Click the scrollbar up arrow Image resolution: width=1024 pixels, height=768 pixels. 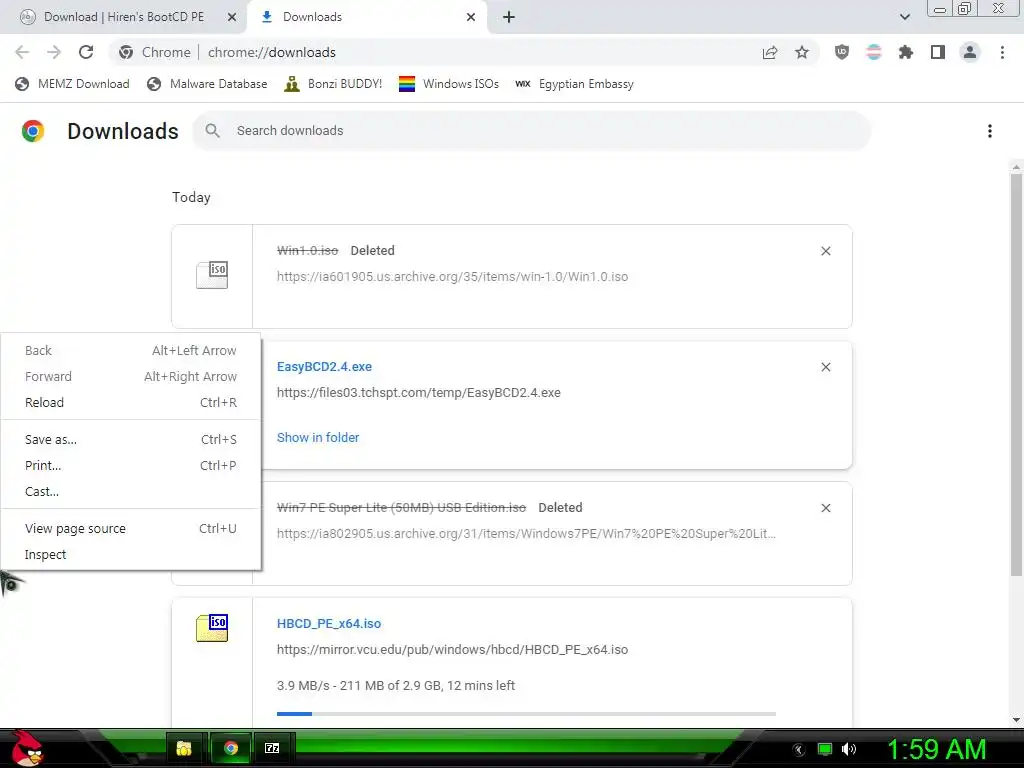1016,167
